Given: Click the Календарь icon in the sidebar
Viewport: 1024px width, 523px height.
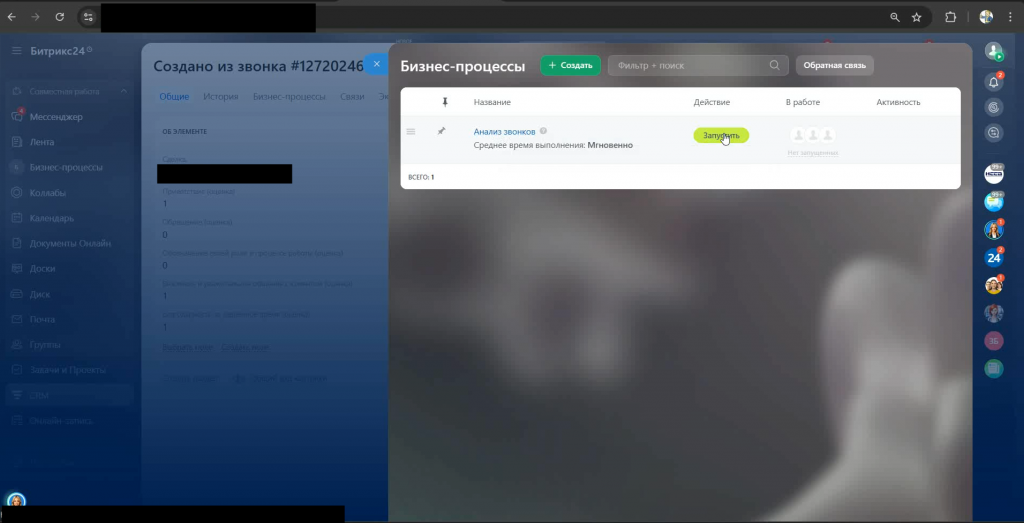Looking at the screenshot, I should [17, 218].
